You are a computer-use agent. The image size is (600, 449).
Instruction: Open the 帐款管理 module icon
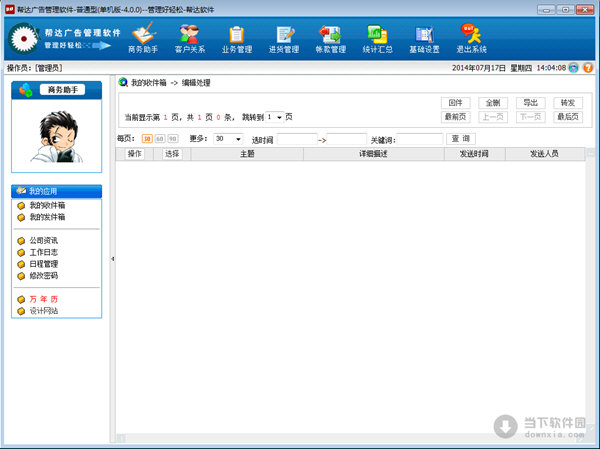(331, 38)
